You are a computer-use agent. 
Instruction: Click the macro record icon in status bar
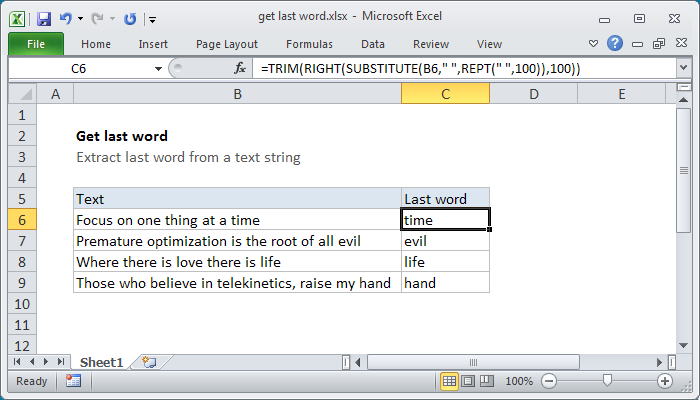coord(73,381)
